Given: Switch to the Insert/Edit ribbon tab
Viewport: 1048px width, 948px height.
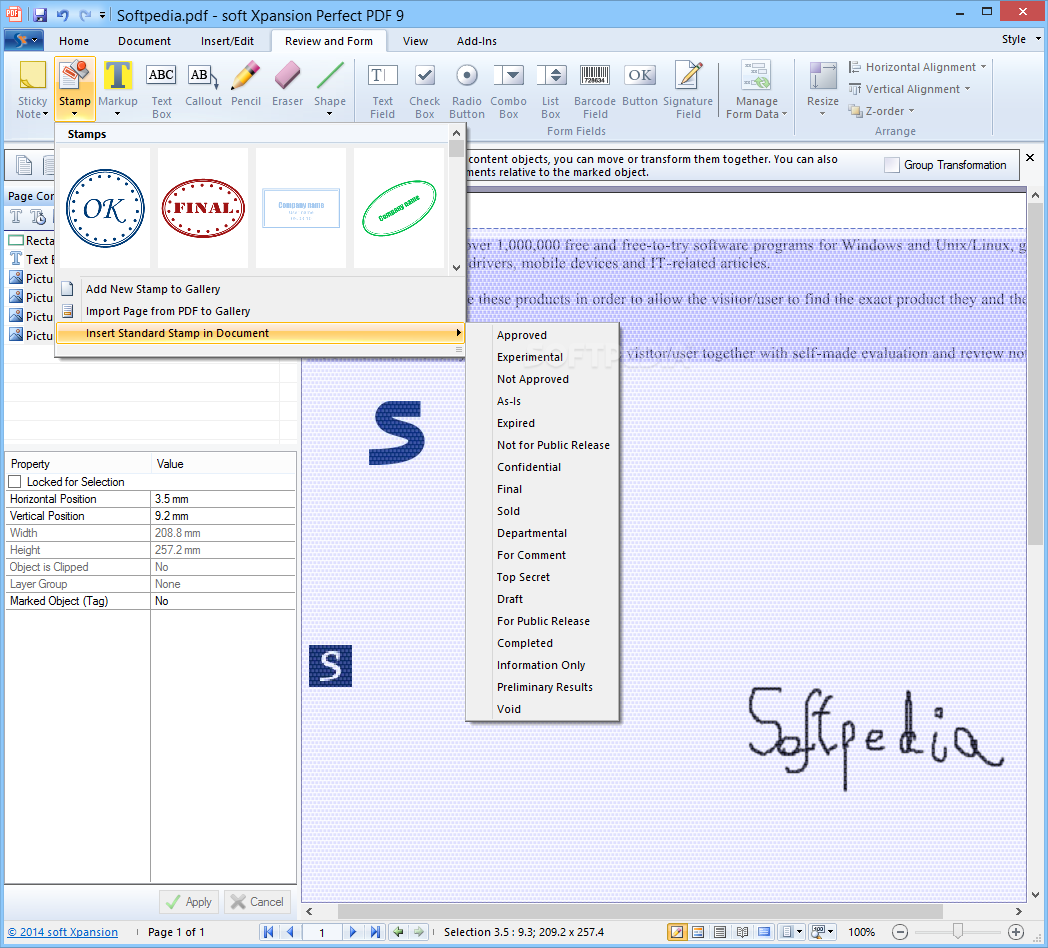Looking at the screenshot, I should click(x=227, y=41).
